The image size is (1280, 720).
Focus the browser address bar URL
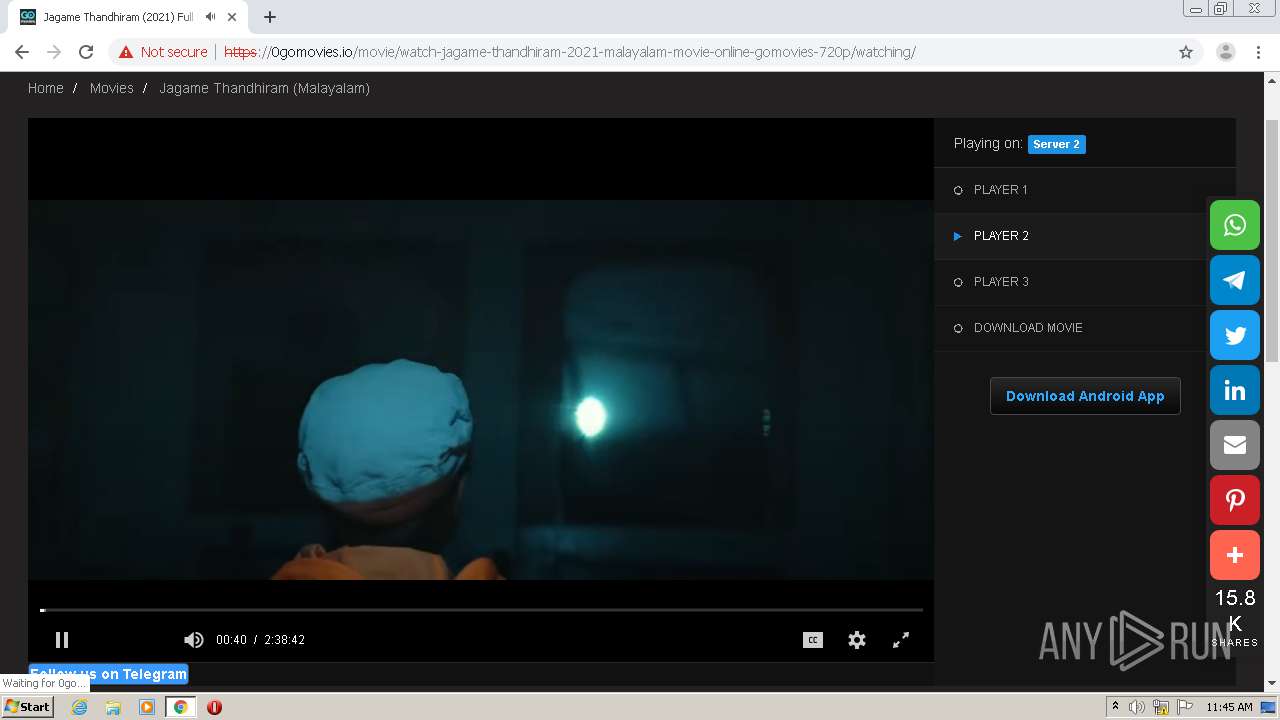(x=570, y=52)
